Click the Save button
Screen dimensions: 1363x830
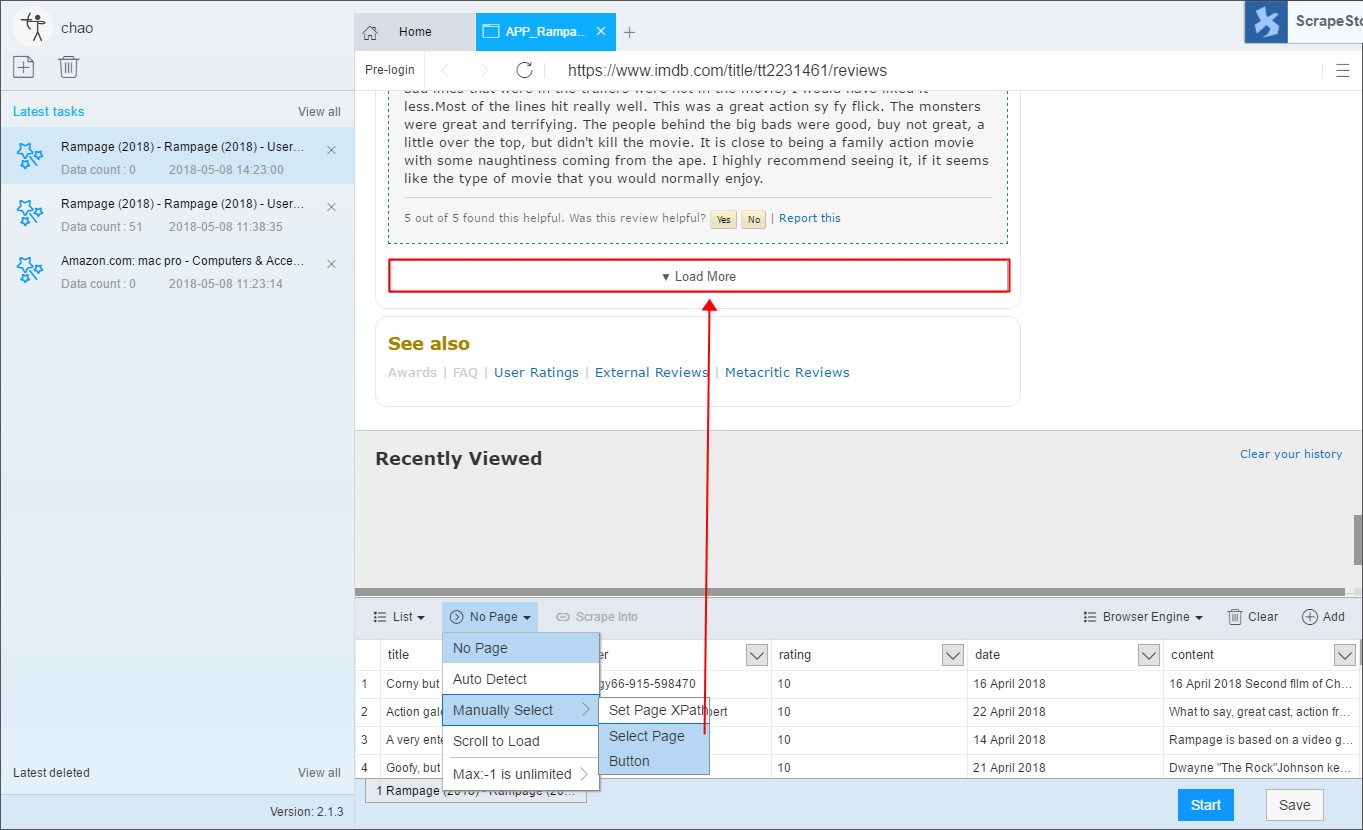(1294, 805)
